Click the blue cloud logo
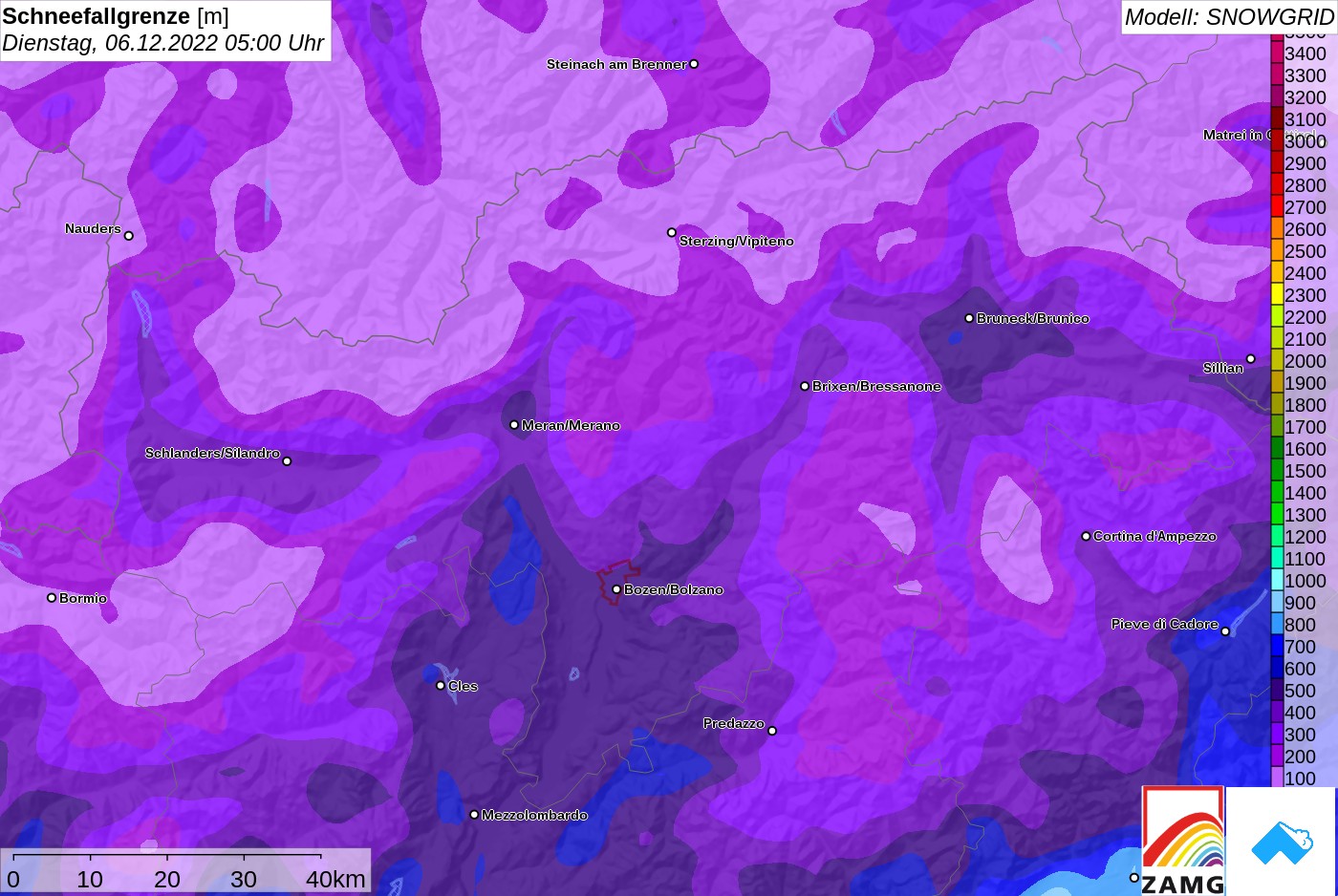Image resolution: width=1338 pixels, height=896 pixels. [1282, 843]
